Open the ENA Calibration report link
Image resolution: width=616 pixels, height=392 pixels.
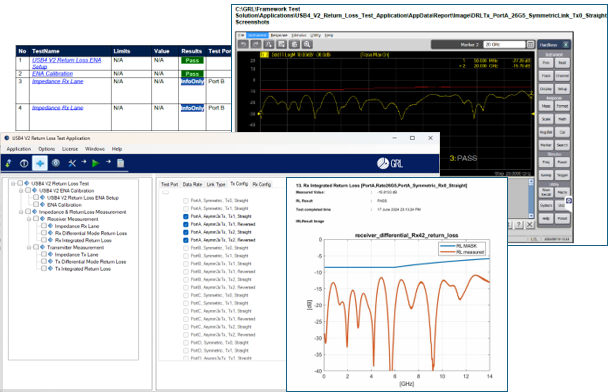tap(52, 73)
